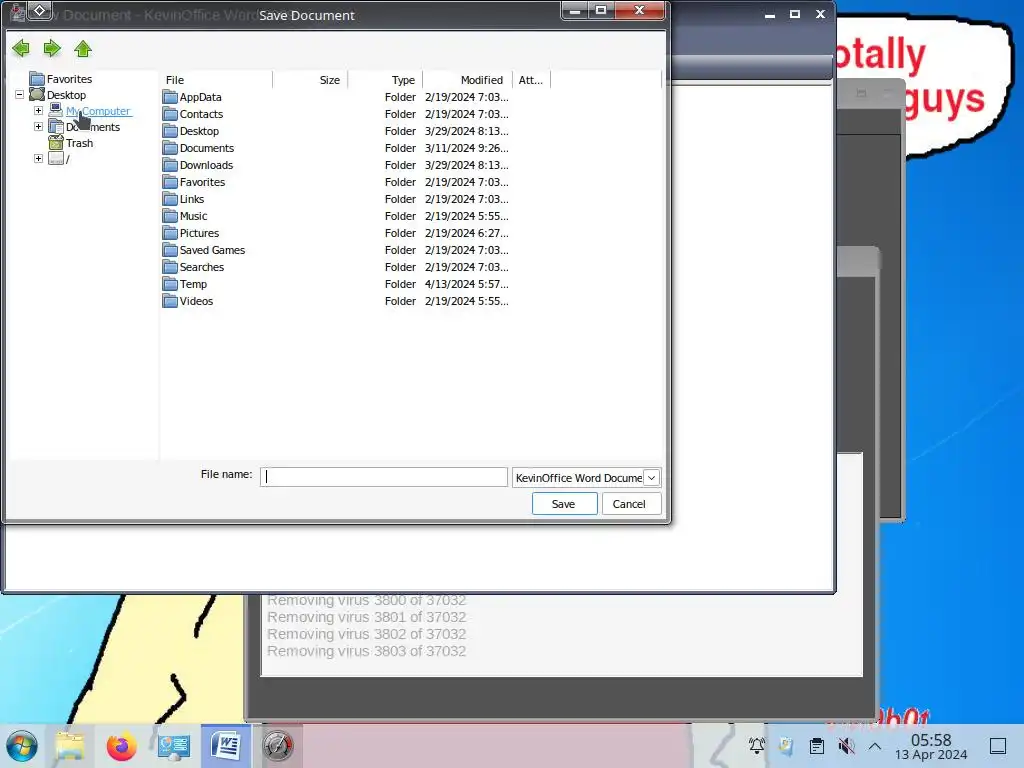Switch to the Word taskbar icon
This screenshot has height=768, width=1024.
(226, 746)
